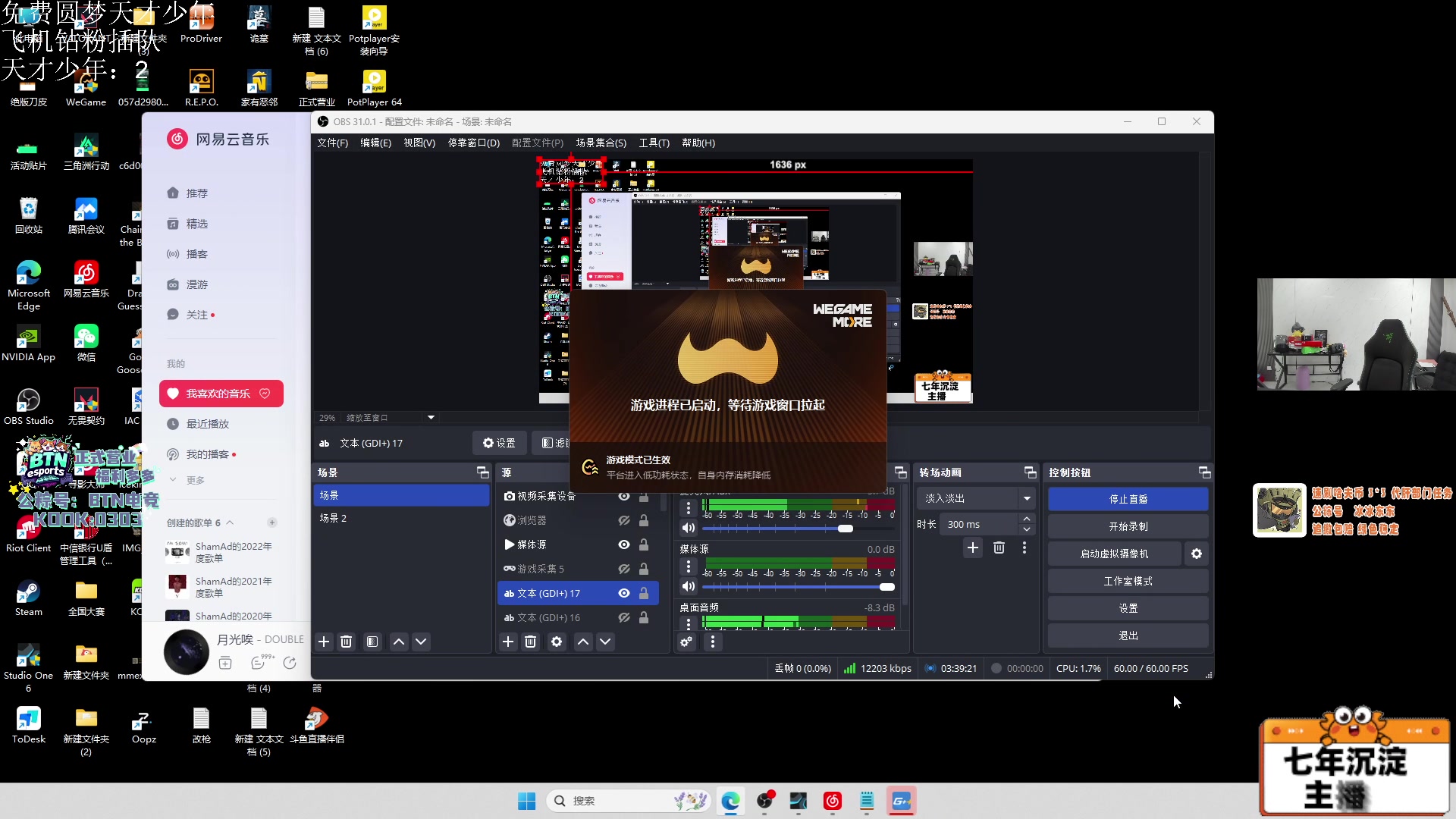Click 退出 button in controls

(1128, 635)
